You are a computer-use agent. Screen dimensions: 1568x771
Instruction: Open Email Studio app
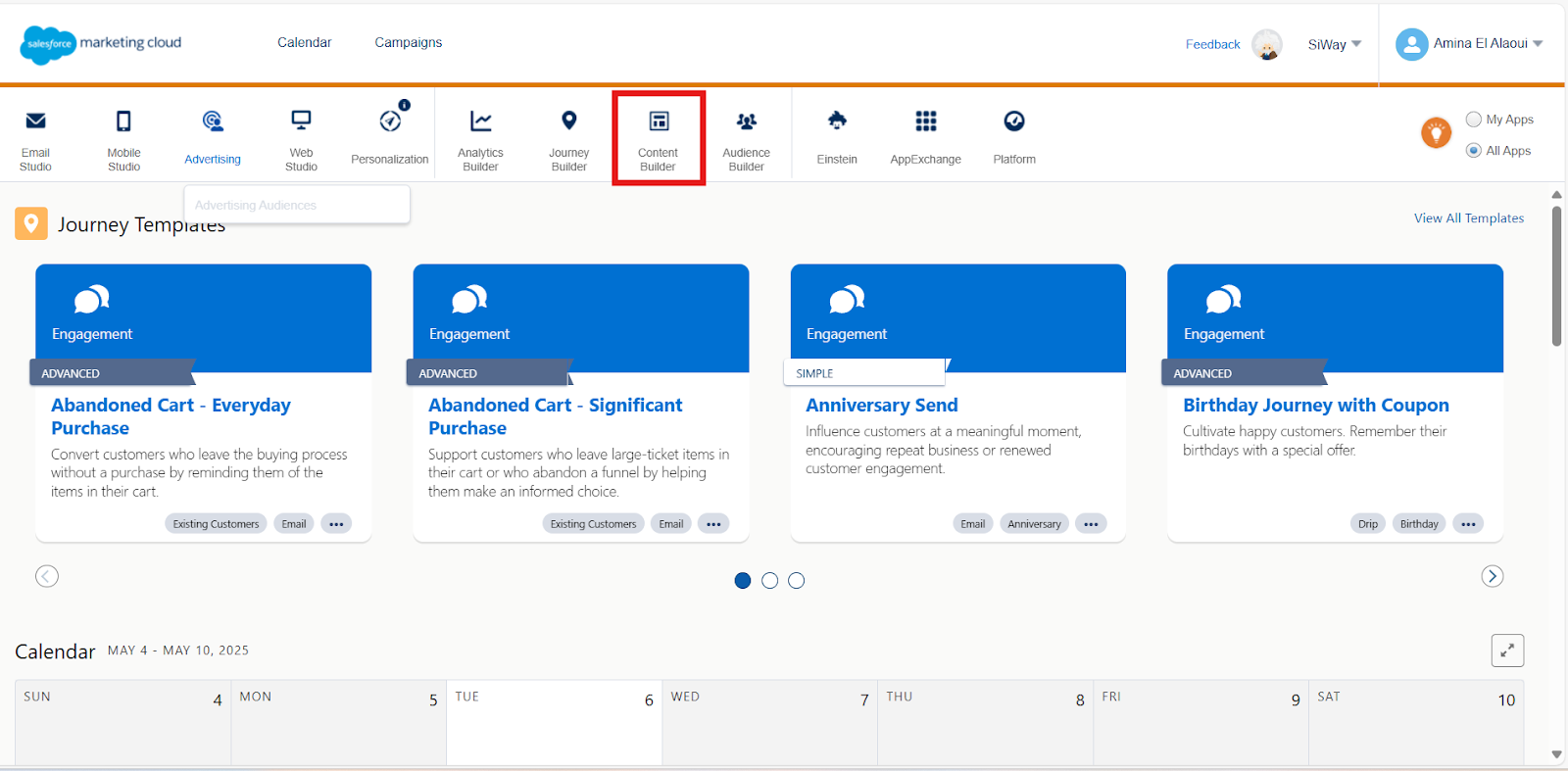(35, 140)
